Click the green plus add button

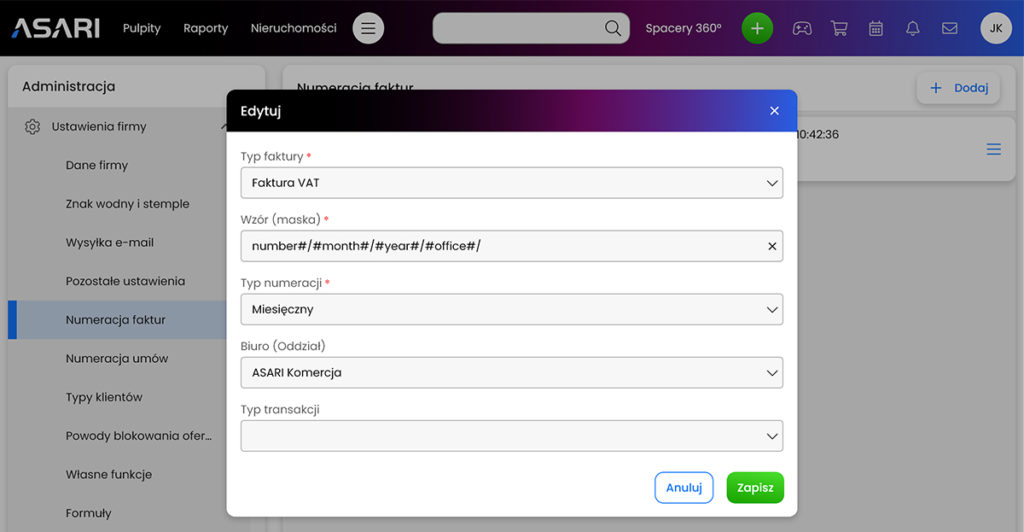click(x=757, y=28)
